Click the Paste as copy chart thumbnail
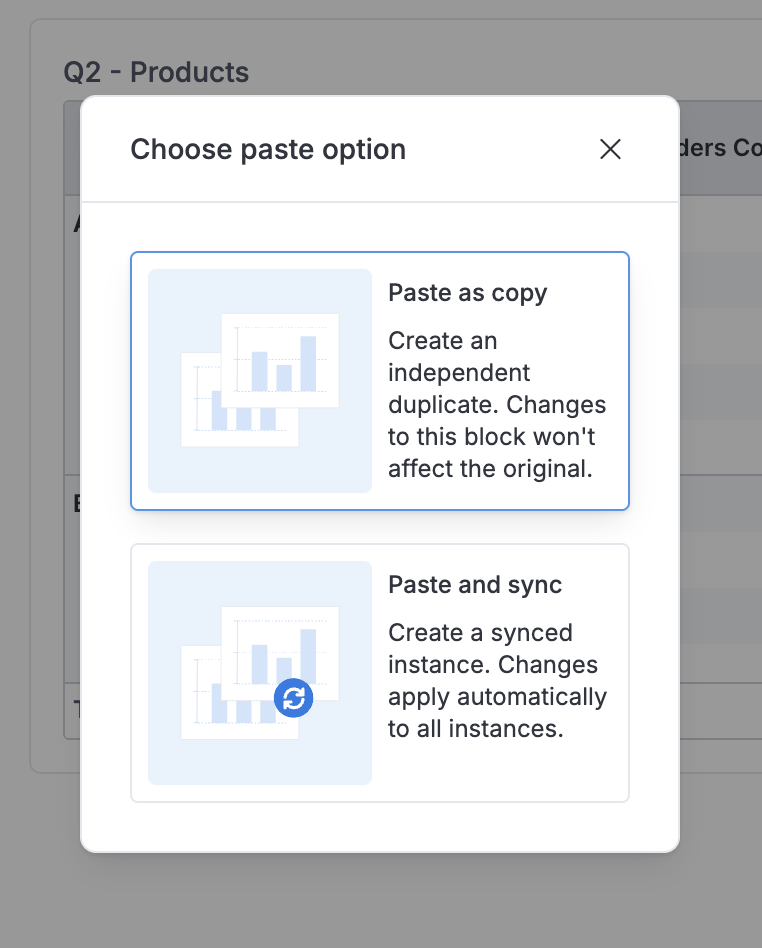Image resolution: width=762 pixels, height=948 pixels. 260,381
